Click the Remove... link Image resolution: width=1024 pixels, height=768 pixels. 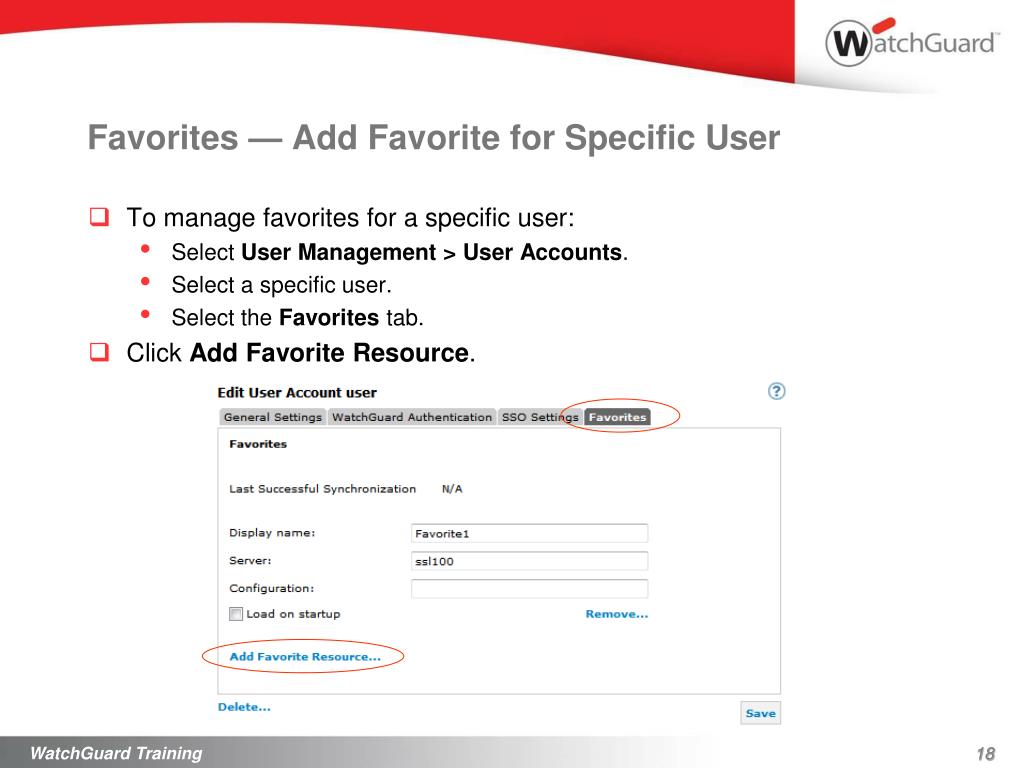pos(616,614)
